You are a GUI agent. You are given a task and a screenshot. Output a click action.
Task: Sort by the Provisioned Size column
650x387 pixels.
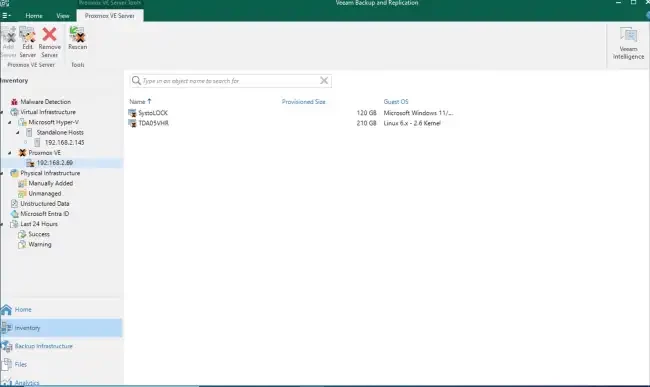point(303,102)
